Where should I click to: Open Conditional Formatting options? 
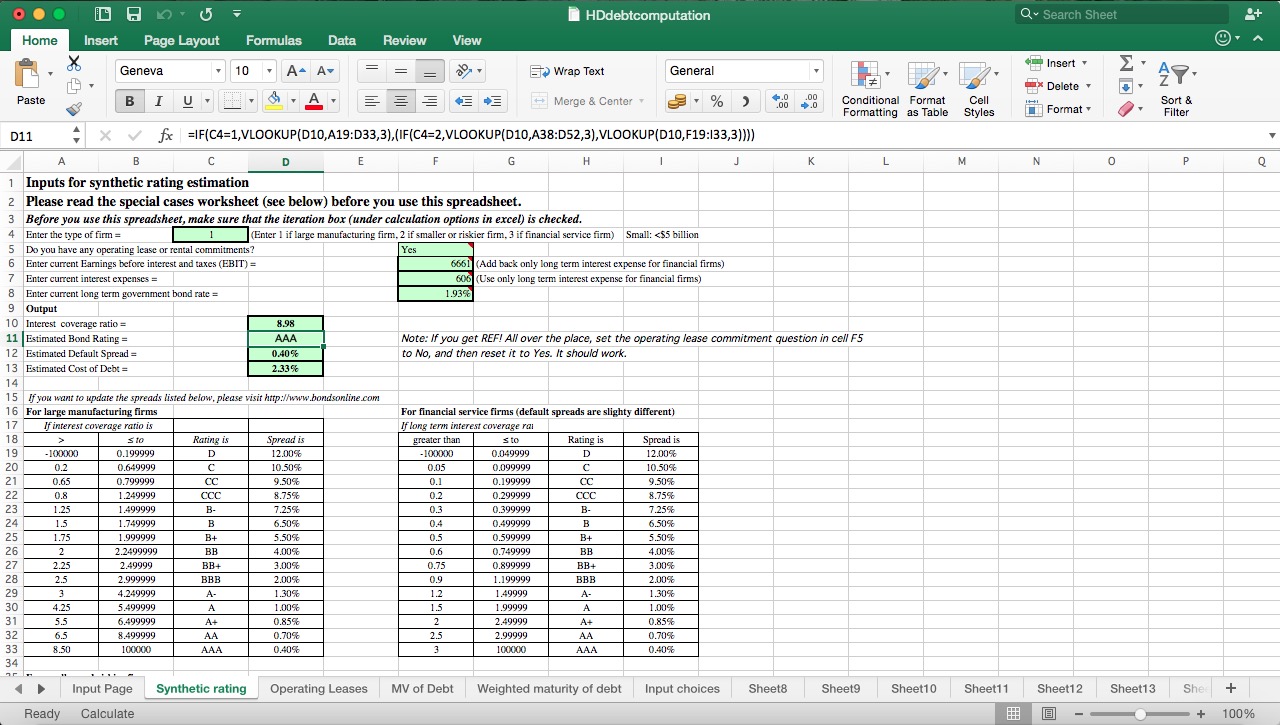(x=869, y=88)
